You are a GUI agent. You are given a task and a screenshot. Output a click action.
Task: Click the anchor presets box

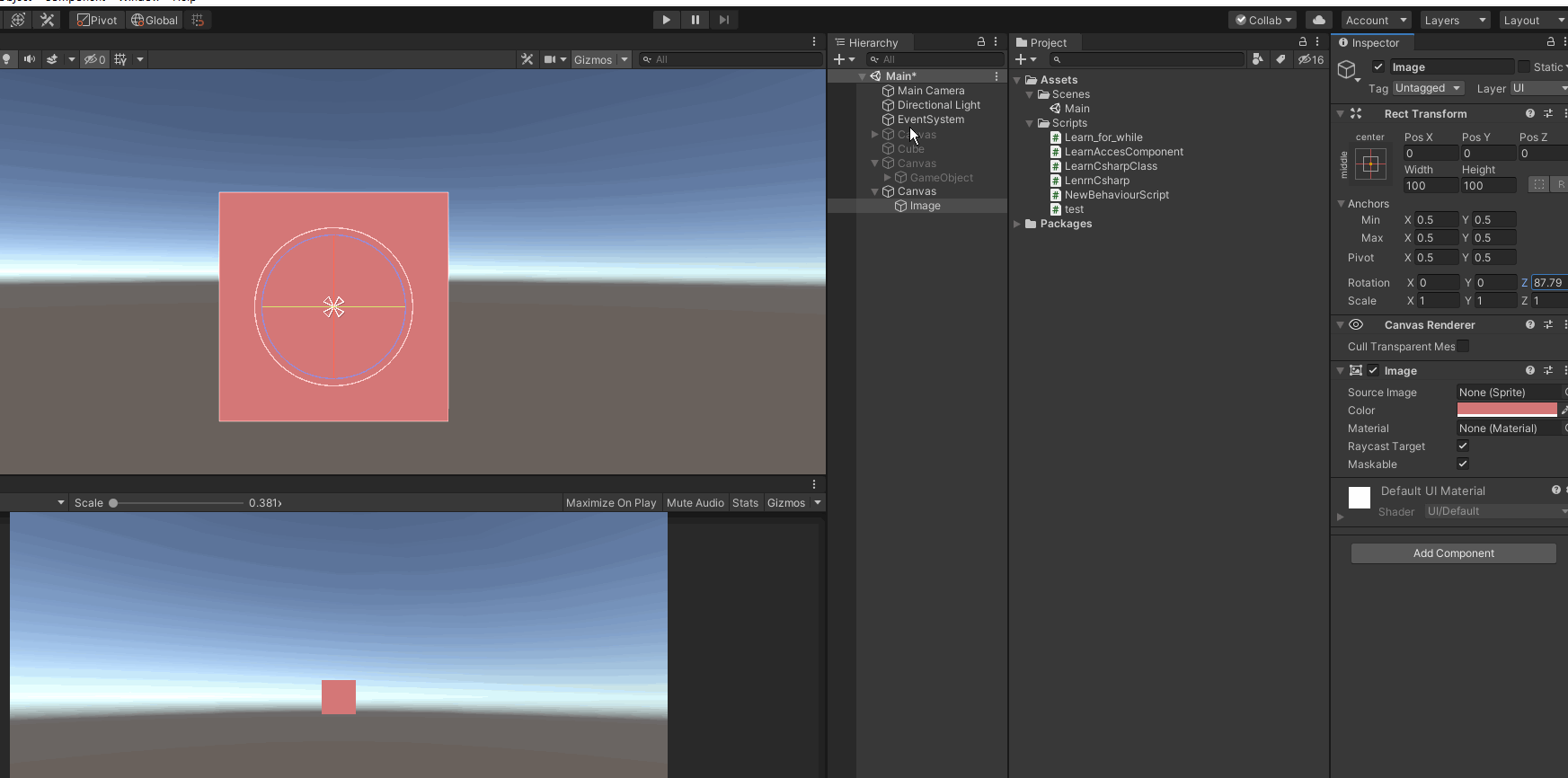(x=1370, y=164)
